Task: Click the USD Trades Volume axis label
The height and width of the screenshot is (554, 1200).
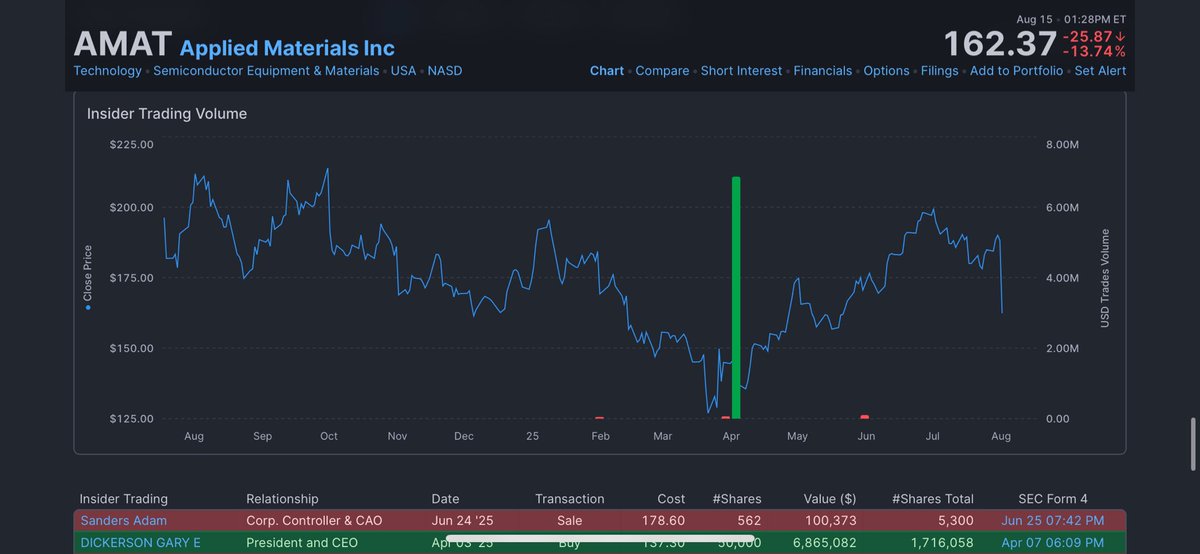Action: (1105, 278)
